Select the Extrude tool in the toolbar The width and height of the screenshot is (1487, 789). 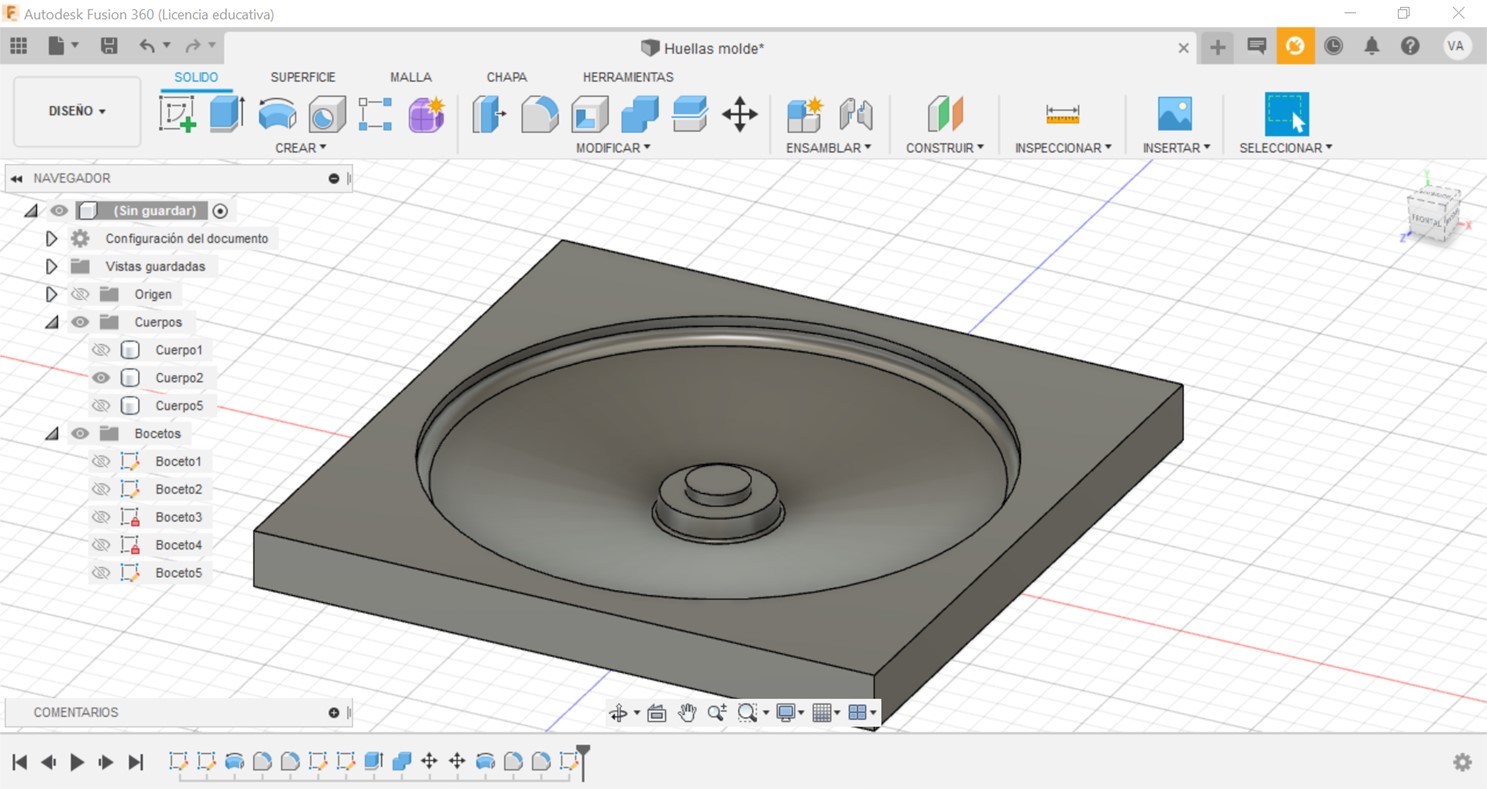click(x=227, y=114)
